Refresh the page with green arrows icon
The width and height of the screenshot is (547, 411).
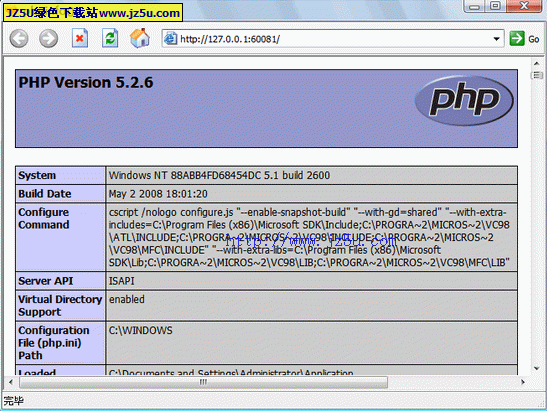tap(110, 38)
